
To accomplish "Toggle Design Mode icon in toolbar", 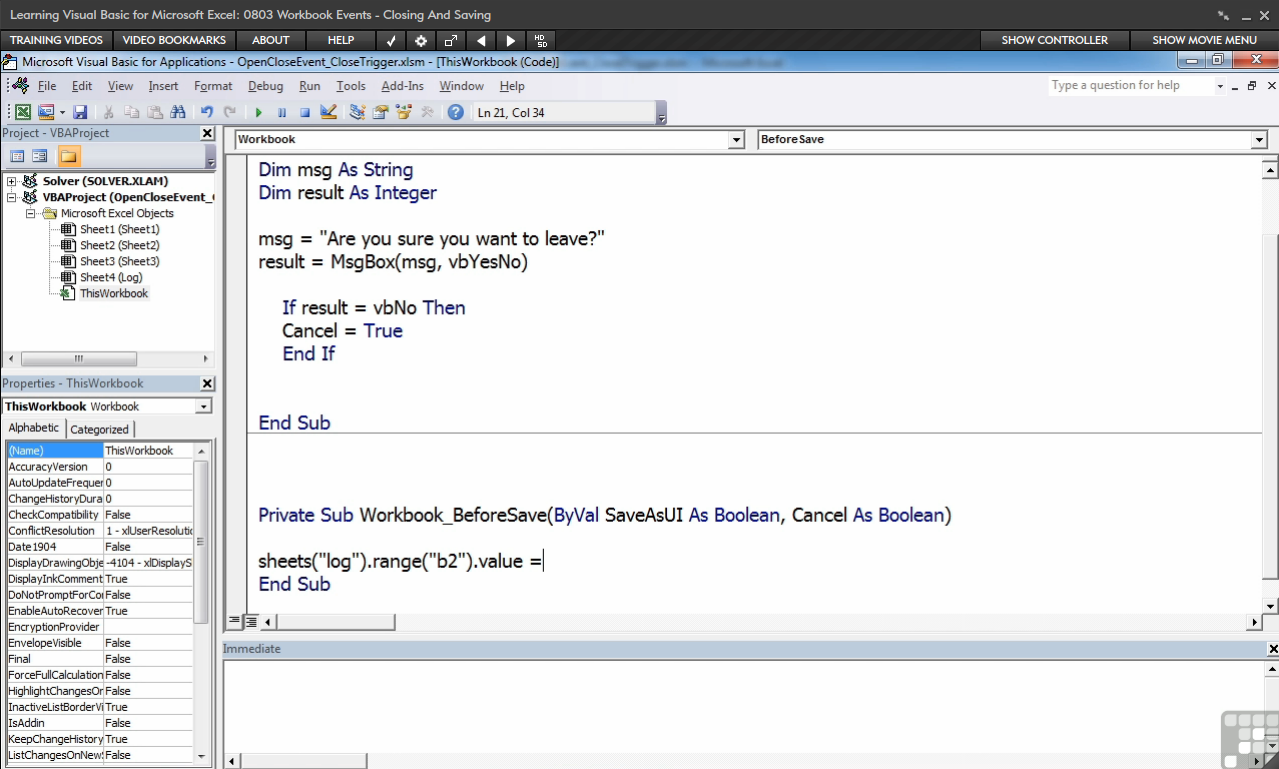I will point(328,113).
